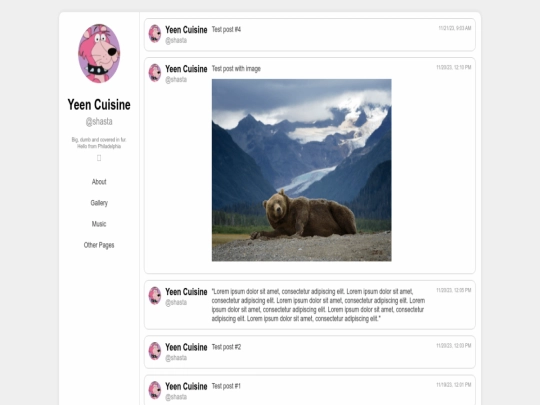Open the bear mountain image
This screenshot has height=405, width=540.
(301, 170)
